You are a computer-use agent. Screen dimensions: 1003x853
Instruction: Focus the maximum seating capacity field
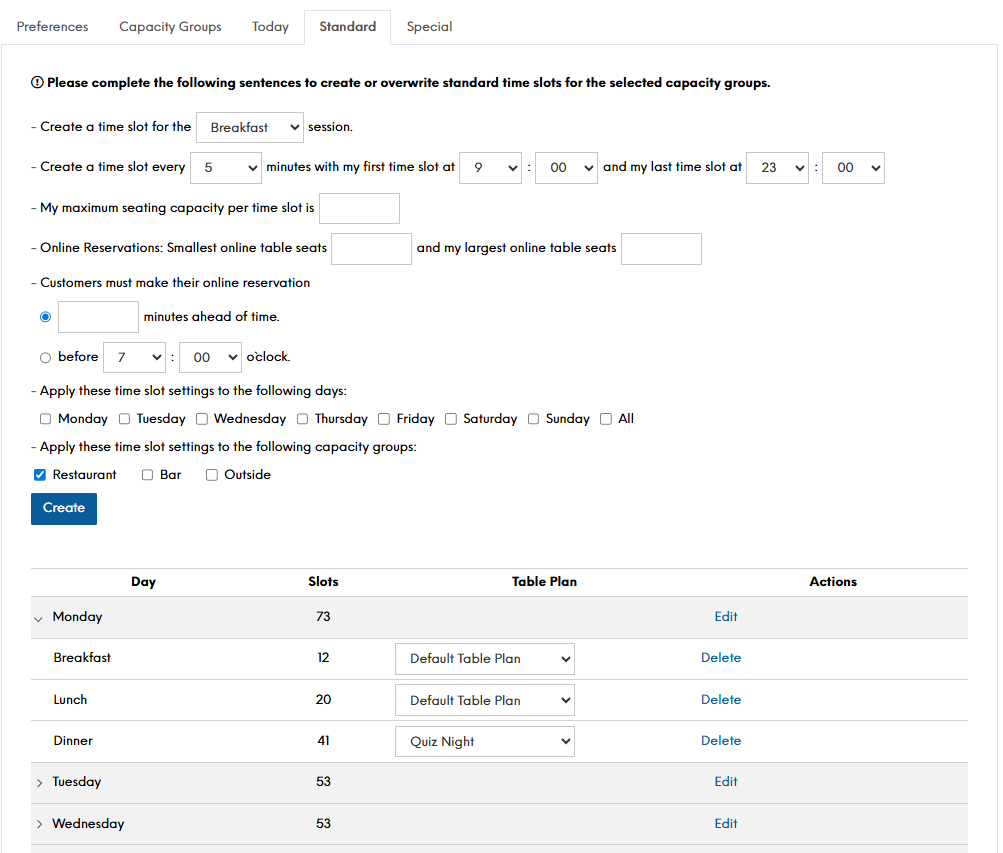[x=359, y=209]
